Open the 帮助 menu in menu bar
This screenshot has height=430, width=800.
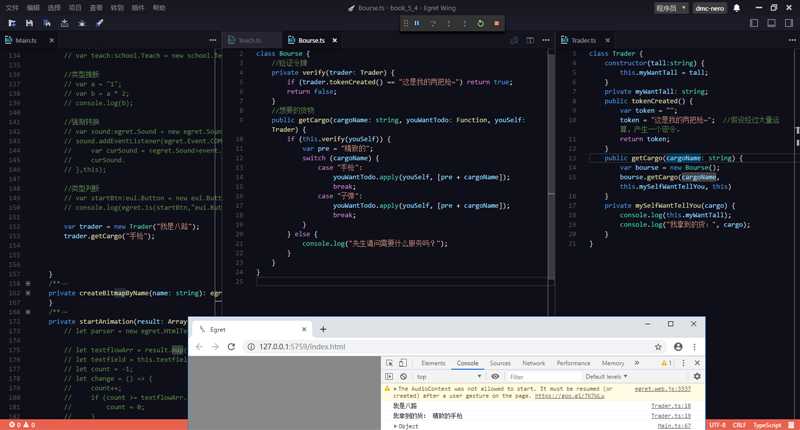click(x=159, y=8)
